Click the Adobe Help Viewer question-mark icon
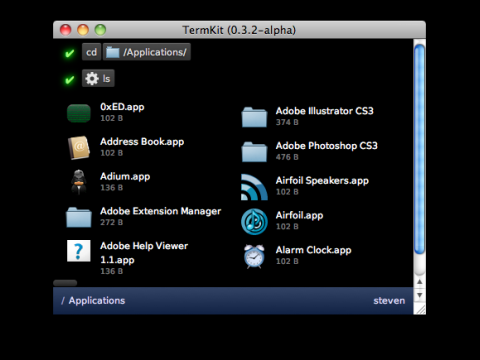The width and height of the screenshot is (480, 360). click(79, 251)
